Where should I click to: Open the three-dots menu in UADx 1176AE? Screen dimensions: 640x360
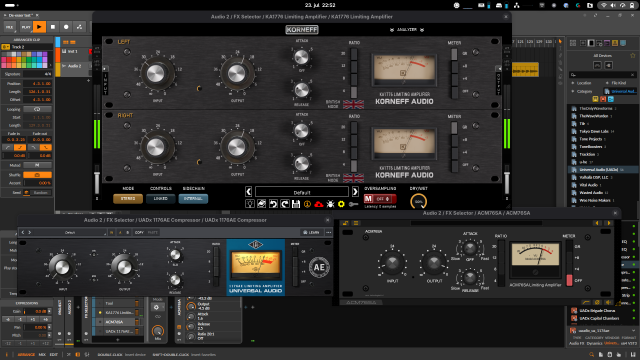[329, 232]
